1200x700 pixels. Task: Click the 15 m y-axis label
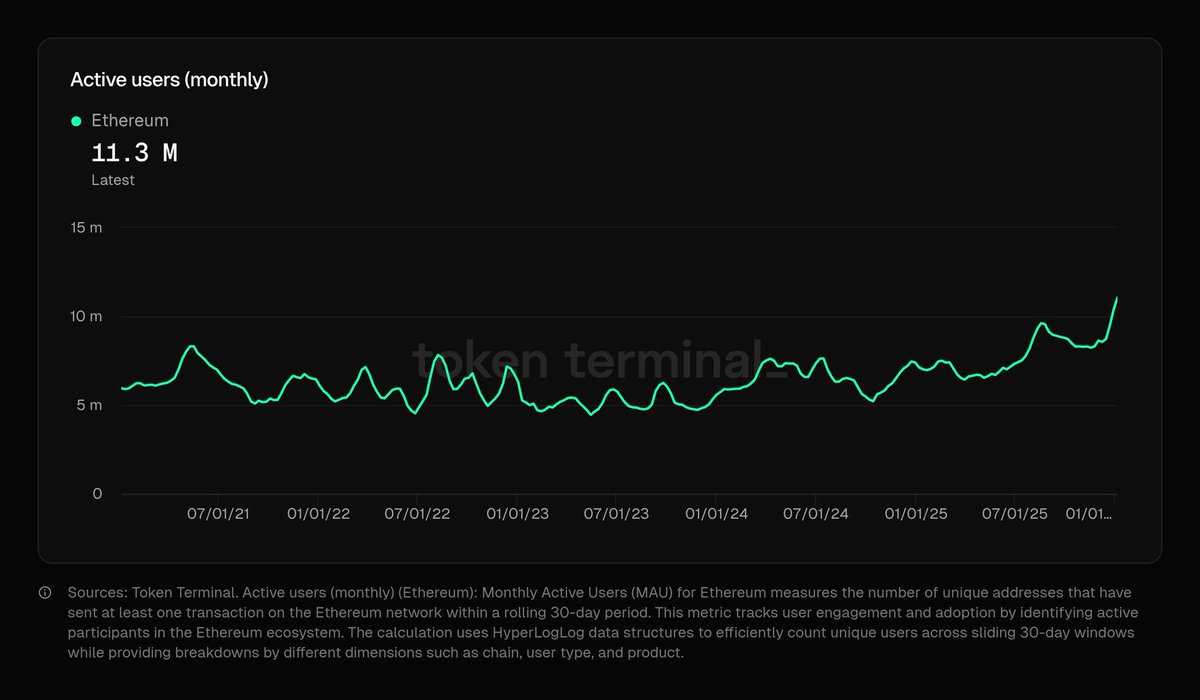85,228
